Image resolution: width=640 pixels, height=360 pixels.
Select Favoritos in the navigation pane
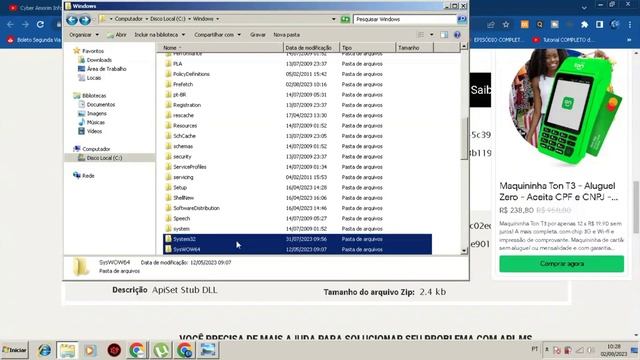tap(93, 51)
